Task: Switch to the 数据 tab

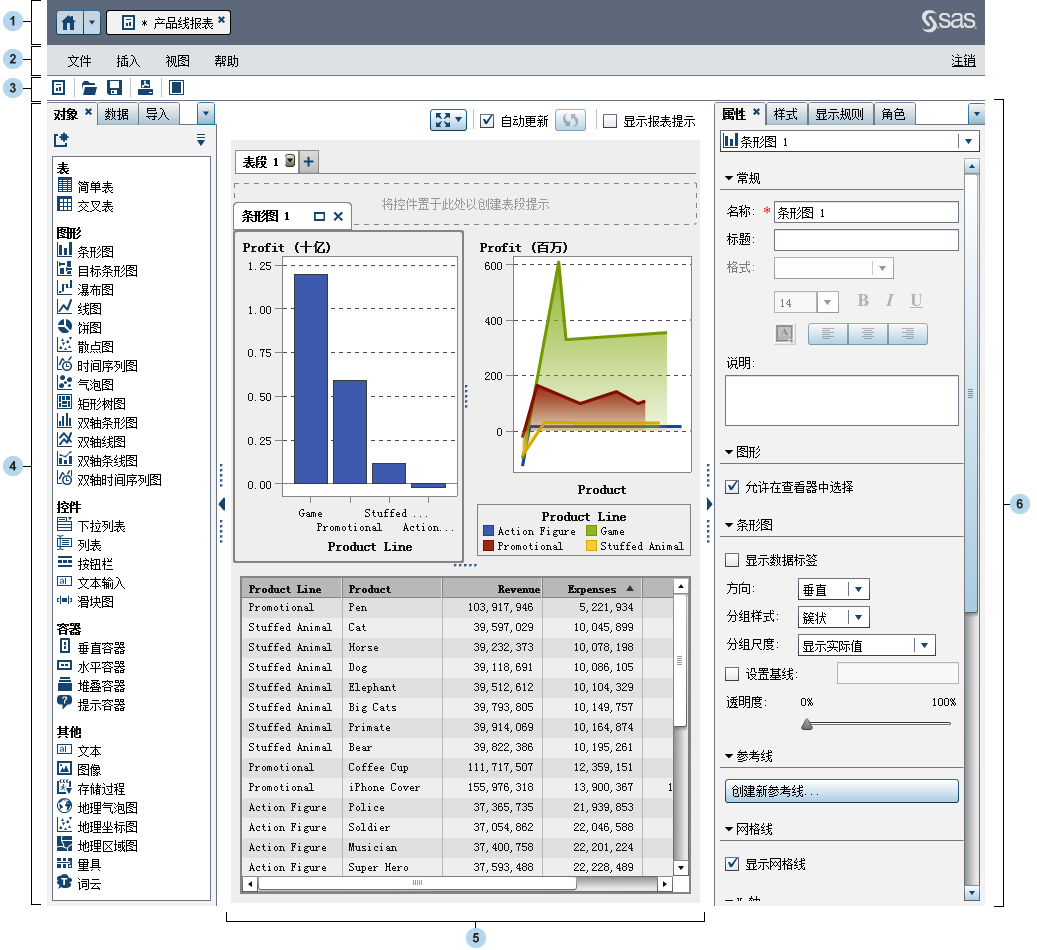Action: tap(117, 113)
